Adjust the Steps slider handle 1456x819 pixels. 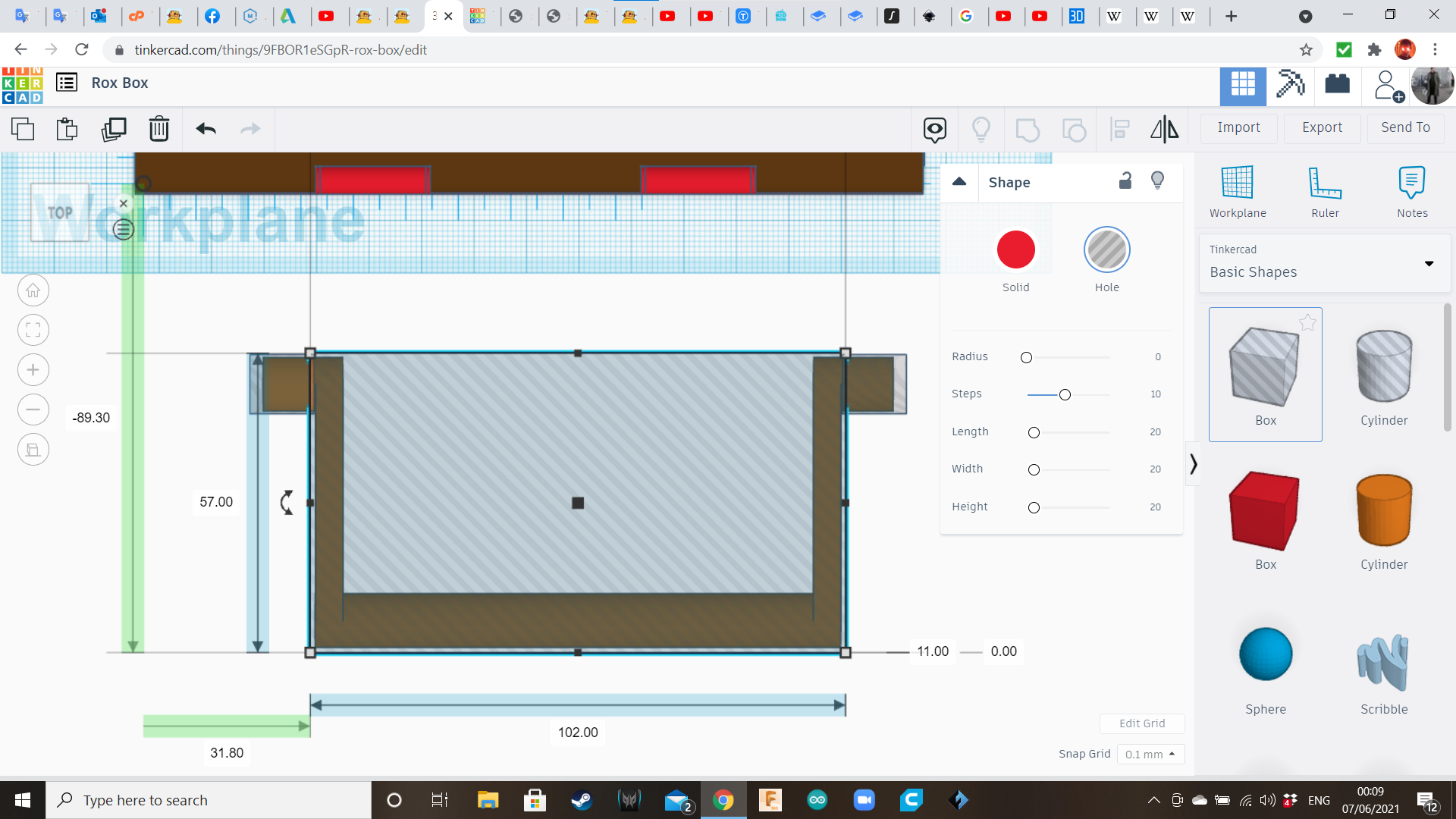point(1065,395)
